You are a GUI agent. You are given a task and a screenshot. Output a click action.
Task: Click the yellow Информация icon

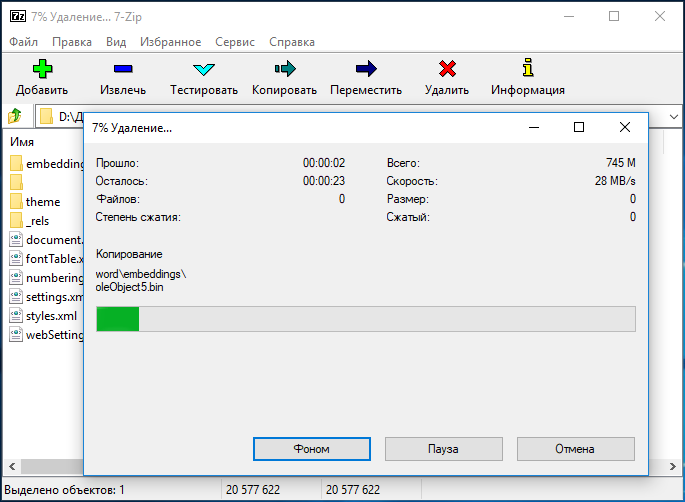pyautogui.click(x=528, y=68)
